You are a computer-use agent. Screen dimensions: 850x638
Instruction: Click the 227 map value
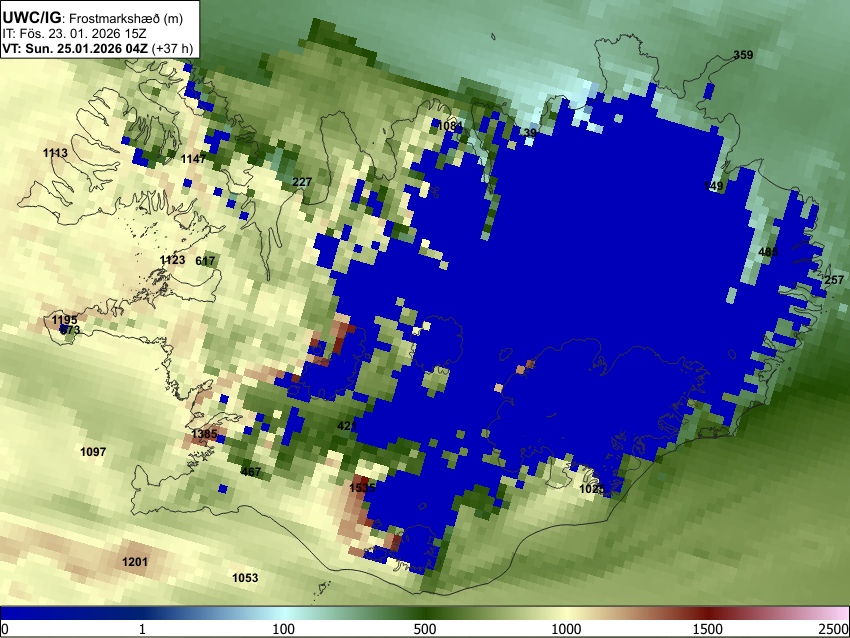(x=302, y=182)
